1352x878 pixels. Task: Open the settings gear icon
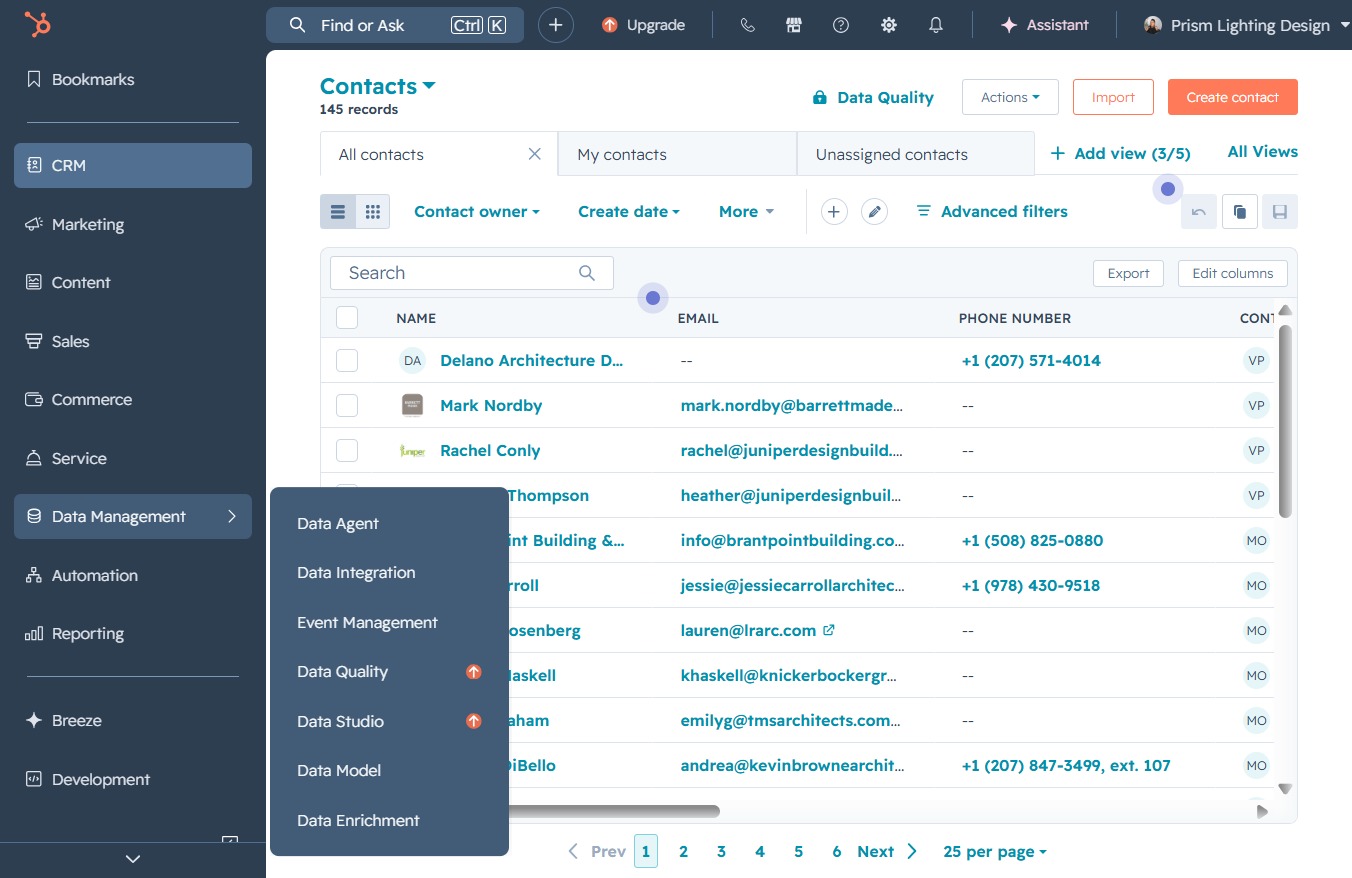(889, 25)
